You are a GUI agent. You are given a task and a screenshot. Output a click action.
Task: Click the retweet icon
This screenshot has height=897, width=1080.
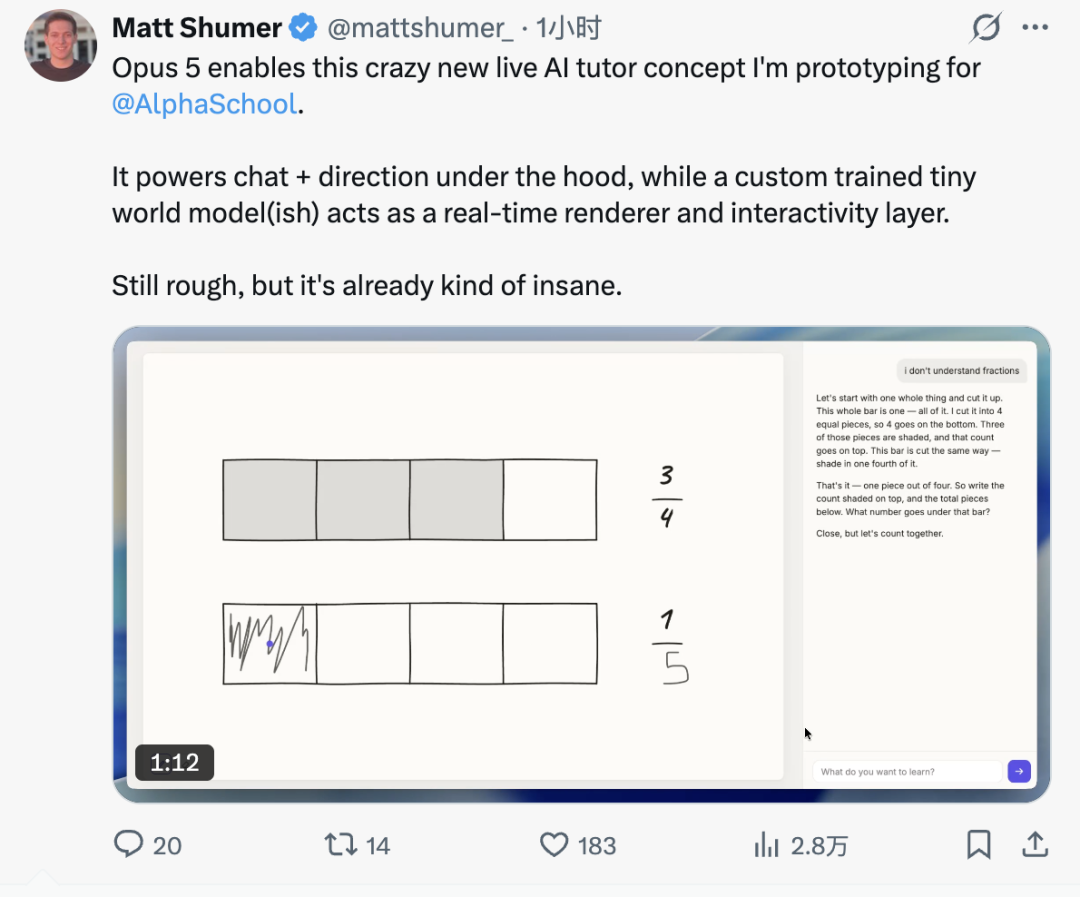(340, 844)
